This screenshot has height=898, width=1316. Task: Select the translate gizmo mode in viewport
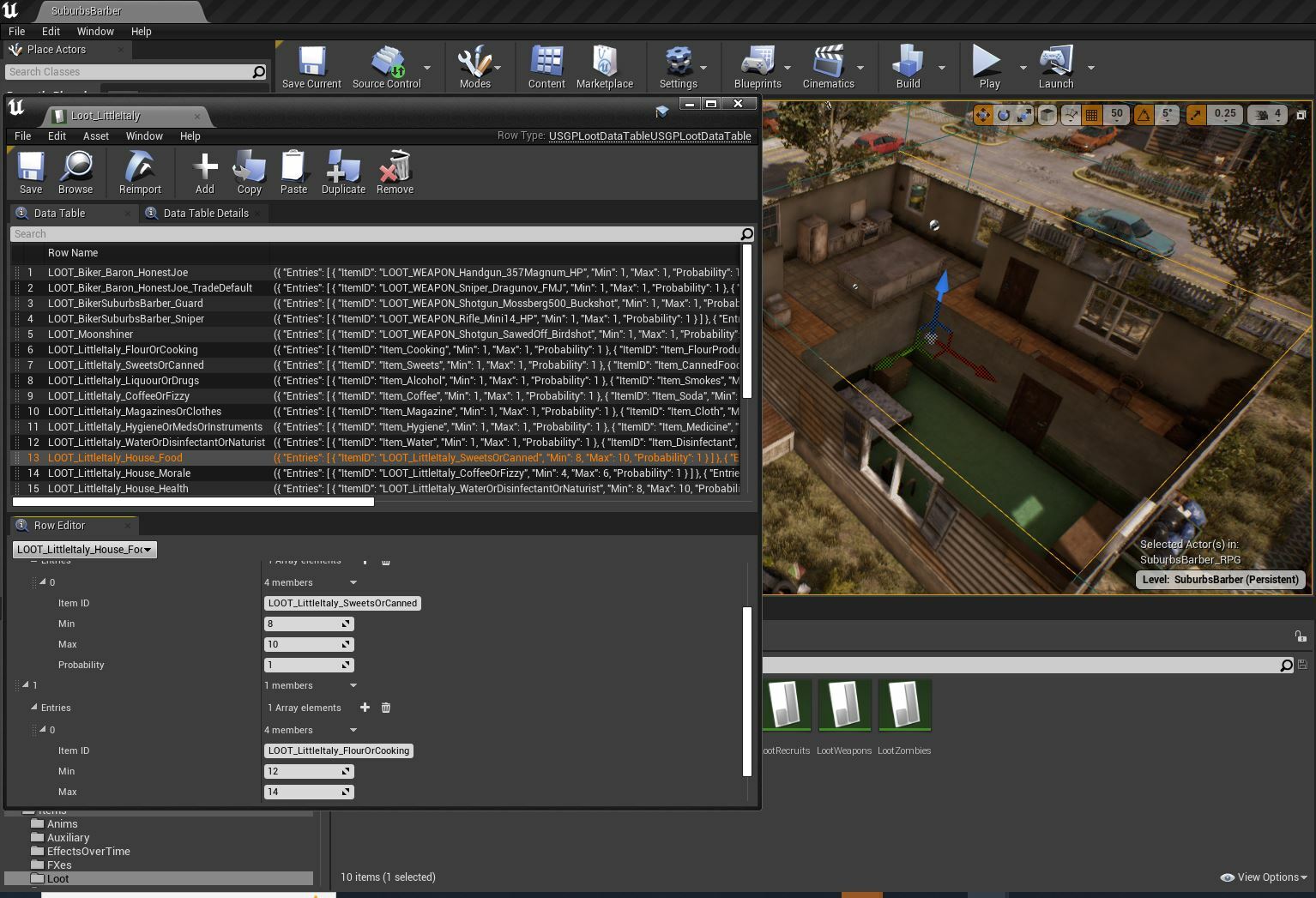click(x=982, y=114)
